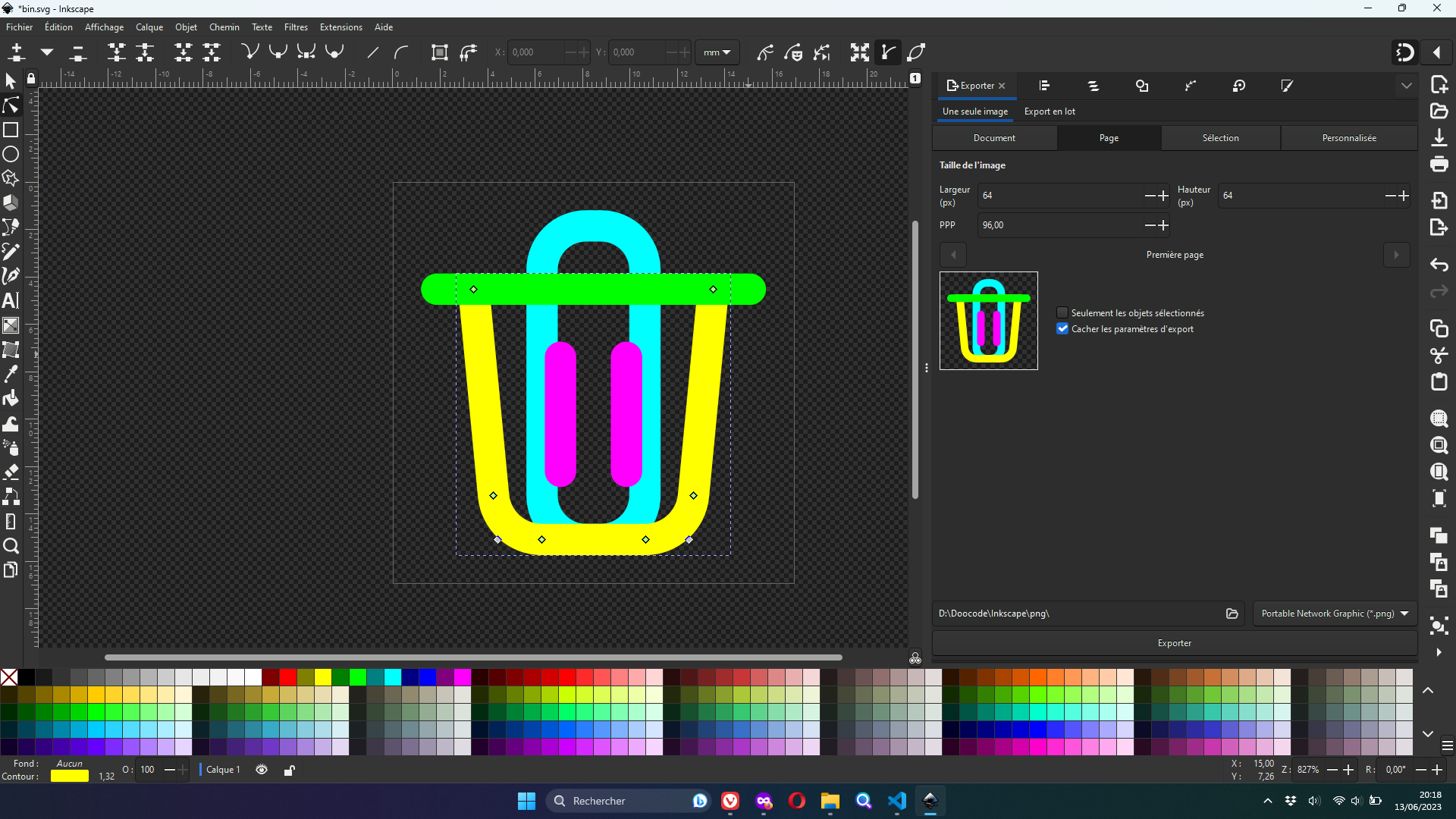
Task: Click the Spray tool icon
Action: coord(11,447)
